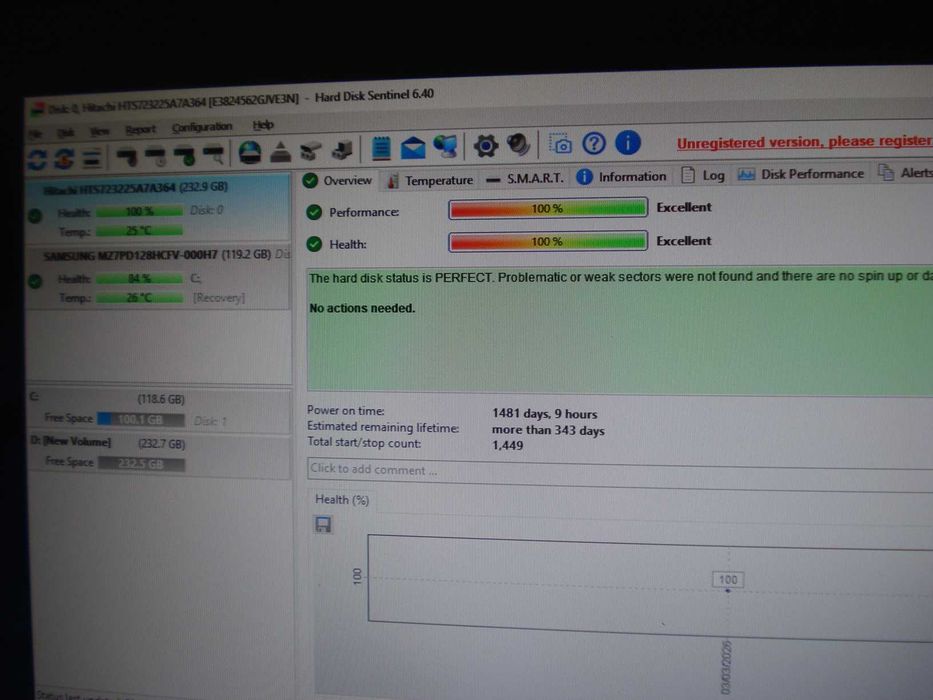
Task: Click the grey drive device toolbar icon
Action: [x=310, y=151]
